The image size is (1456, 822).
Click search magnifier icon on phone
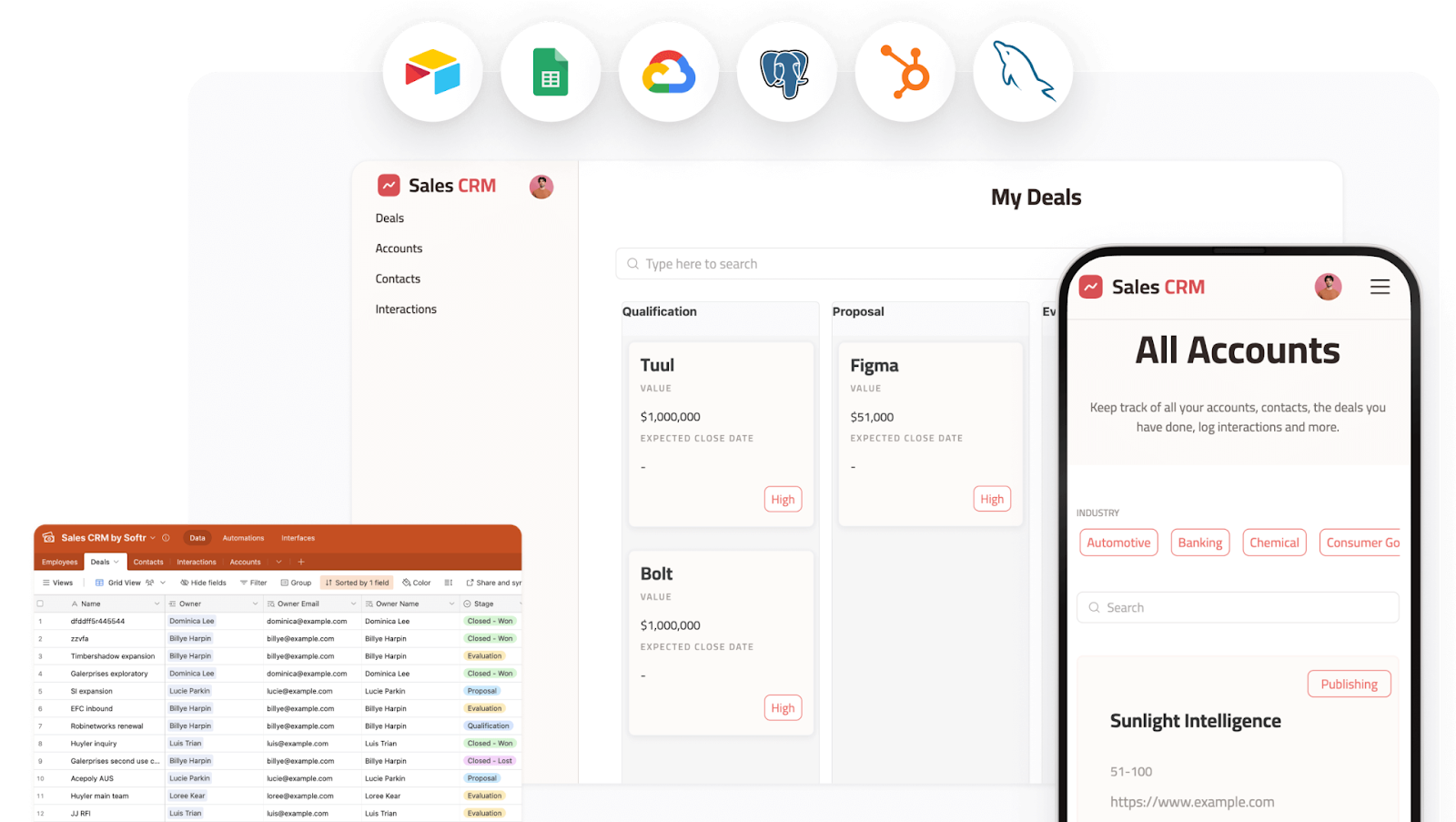(x=1094, y=607)
